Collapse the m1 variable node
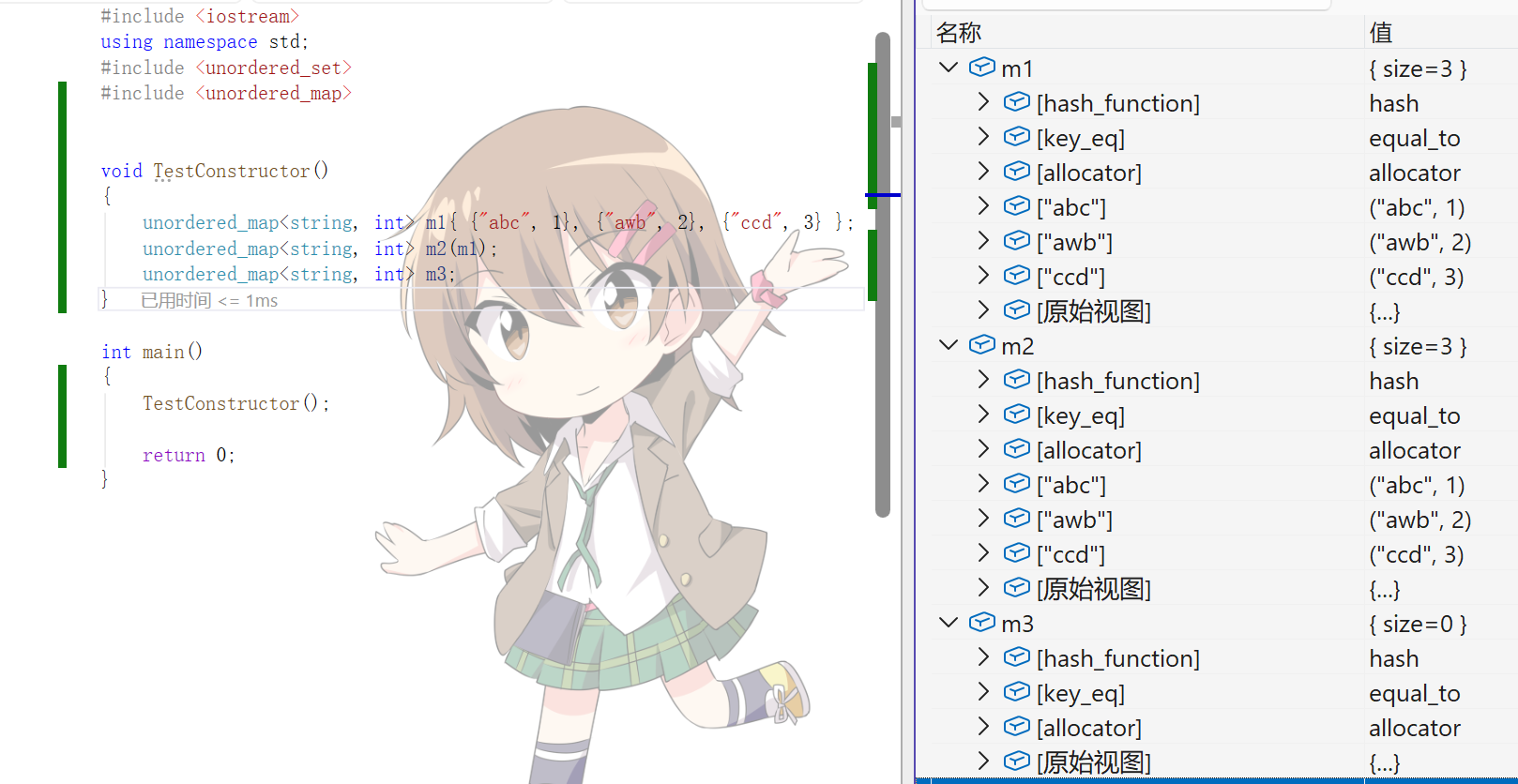Screen dimensions: 1518x784 point(949,68)
